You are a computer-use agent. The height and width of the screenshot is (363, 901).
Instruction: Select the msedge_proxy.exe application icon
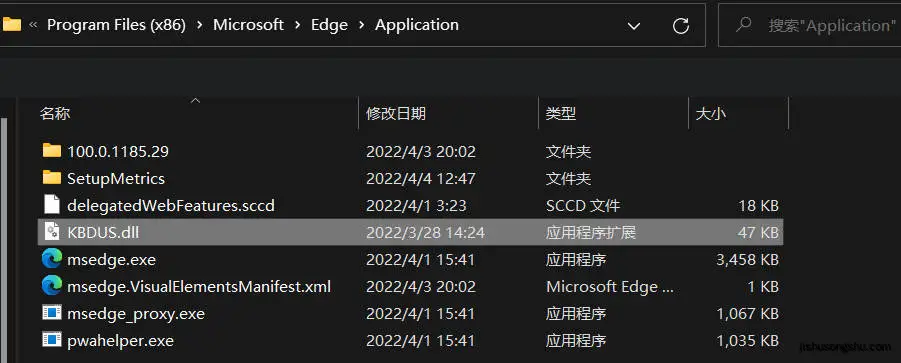click(52, 313)
